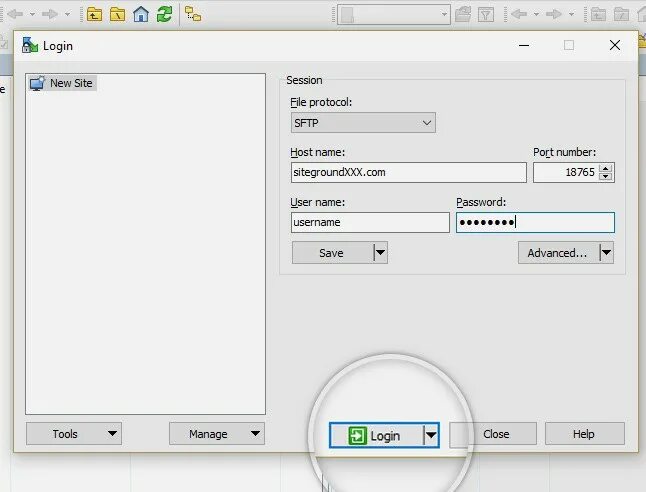Viewport: 646px width, 492px height.
Task: Click the parent directory folder icon
Action: 94,15
